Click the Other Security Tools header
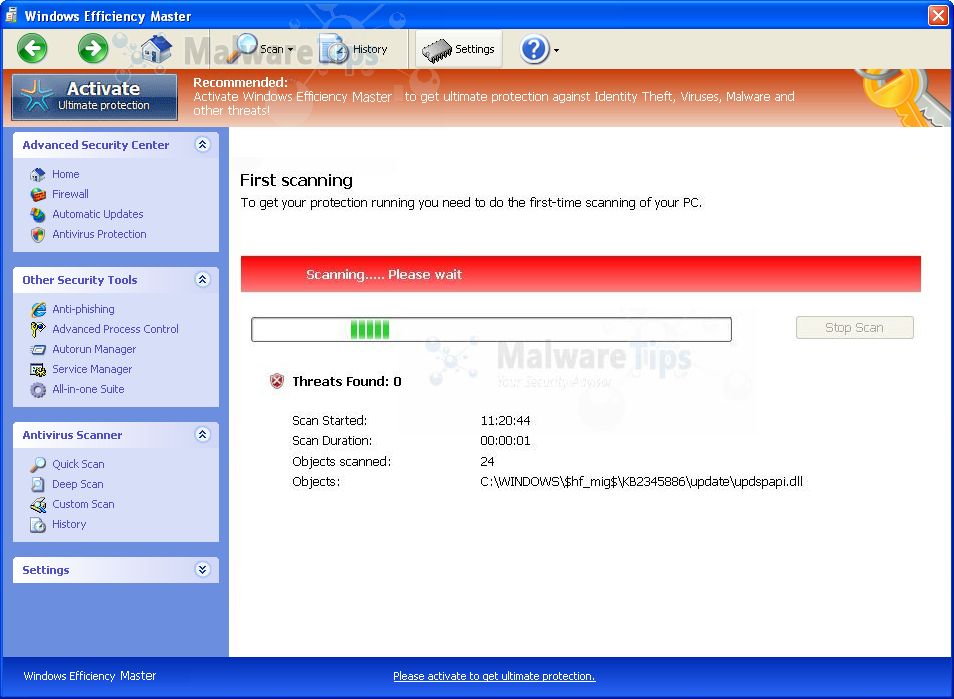 tap(116, 280)
